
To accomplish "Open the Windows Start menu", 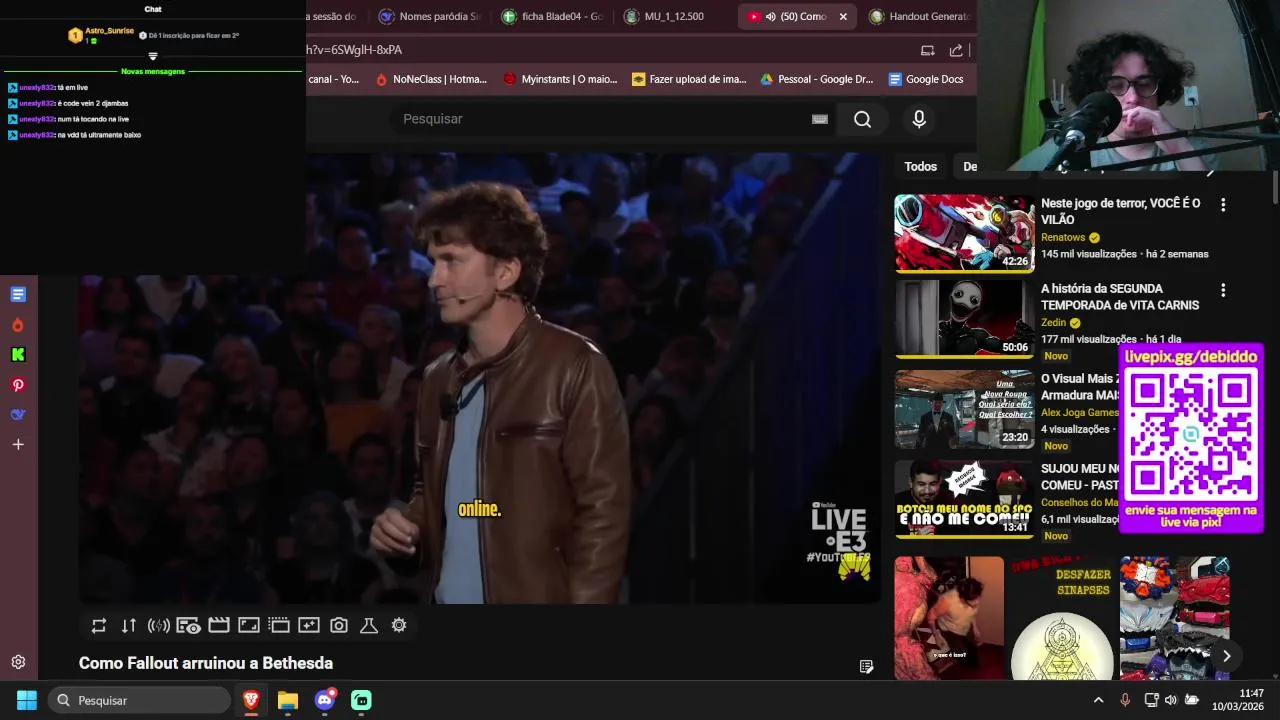I will pyautogui.click(x=27, y=700).
